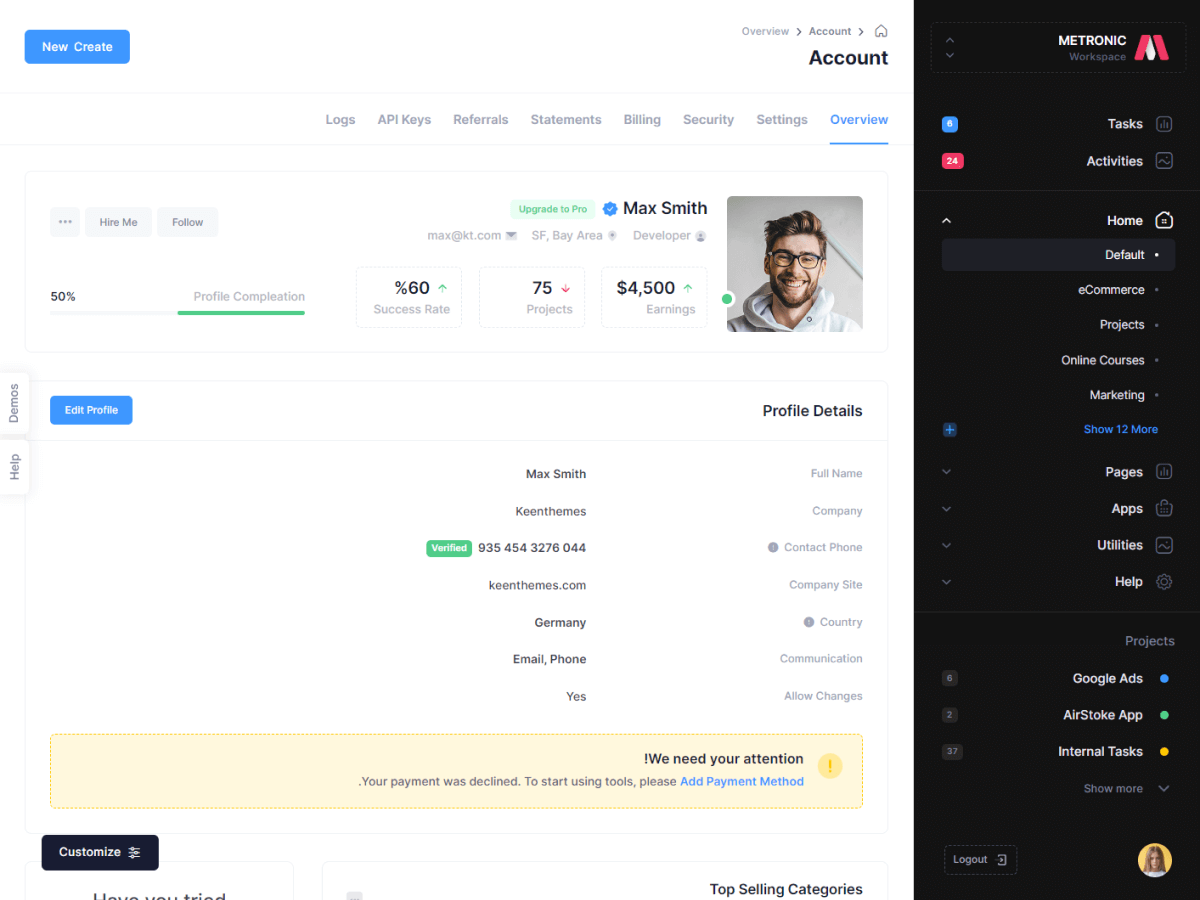Click the Apps basket icon in sidebar
Image resolution: width=1200 pixels, height=900 pixels.
tap(1164, 508)
